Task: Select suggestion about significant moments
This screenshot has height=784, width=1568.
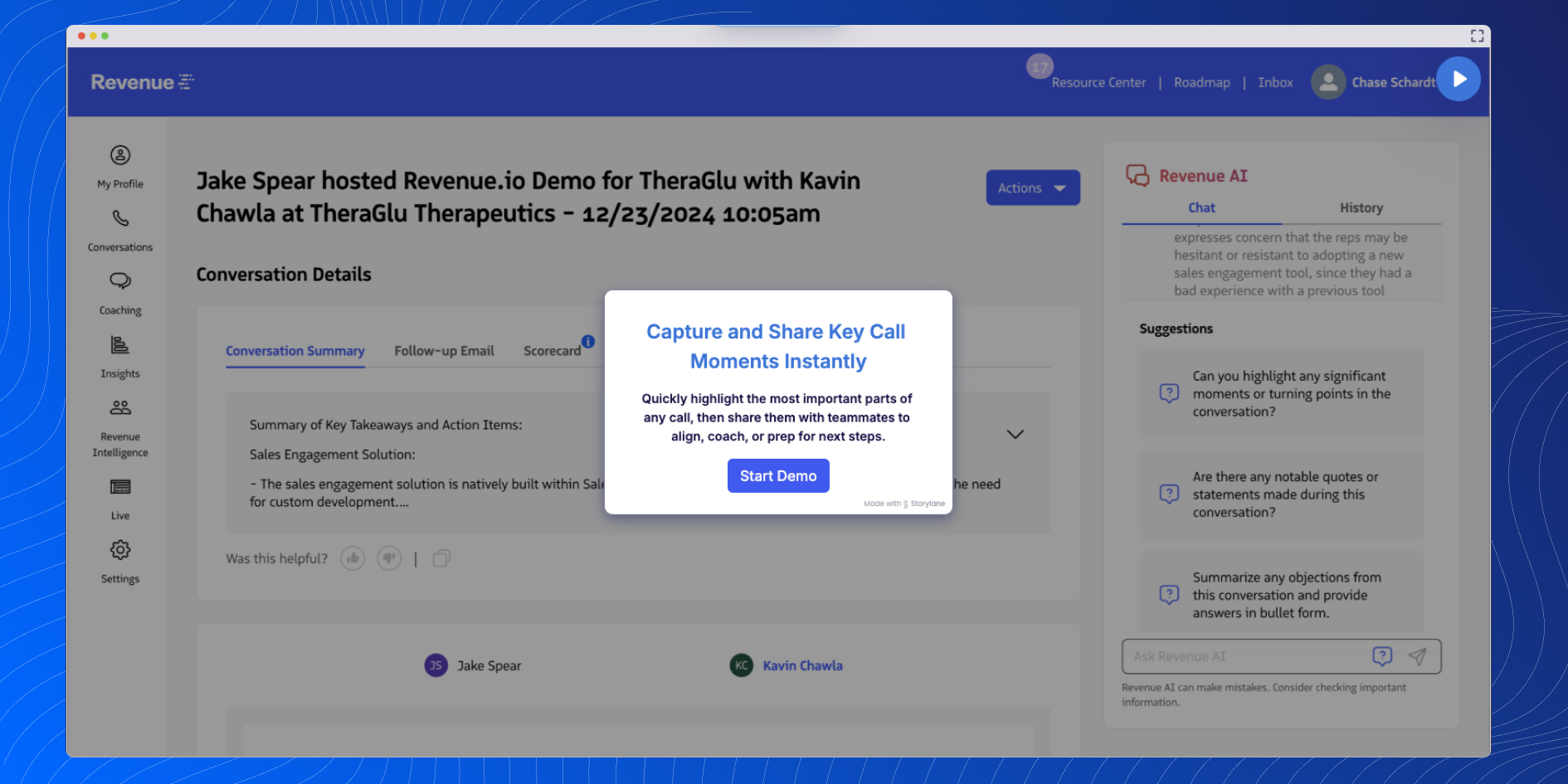Action: 1281,394
